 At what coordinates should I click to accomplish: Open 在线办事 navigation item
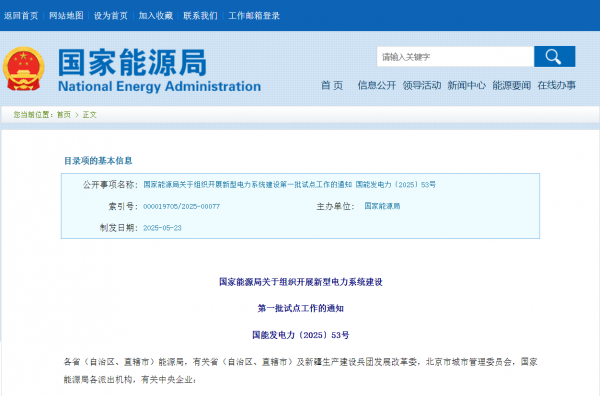pos(556,85)
